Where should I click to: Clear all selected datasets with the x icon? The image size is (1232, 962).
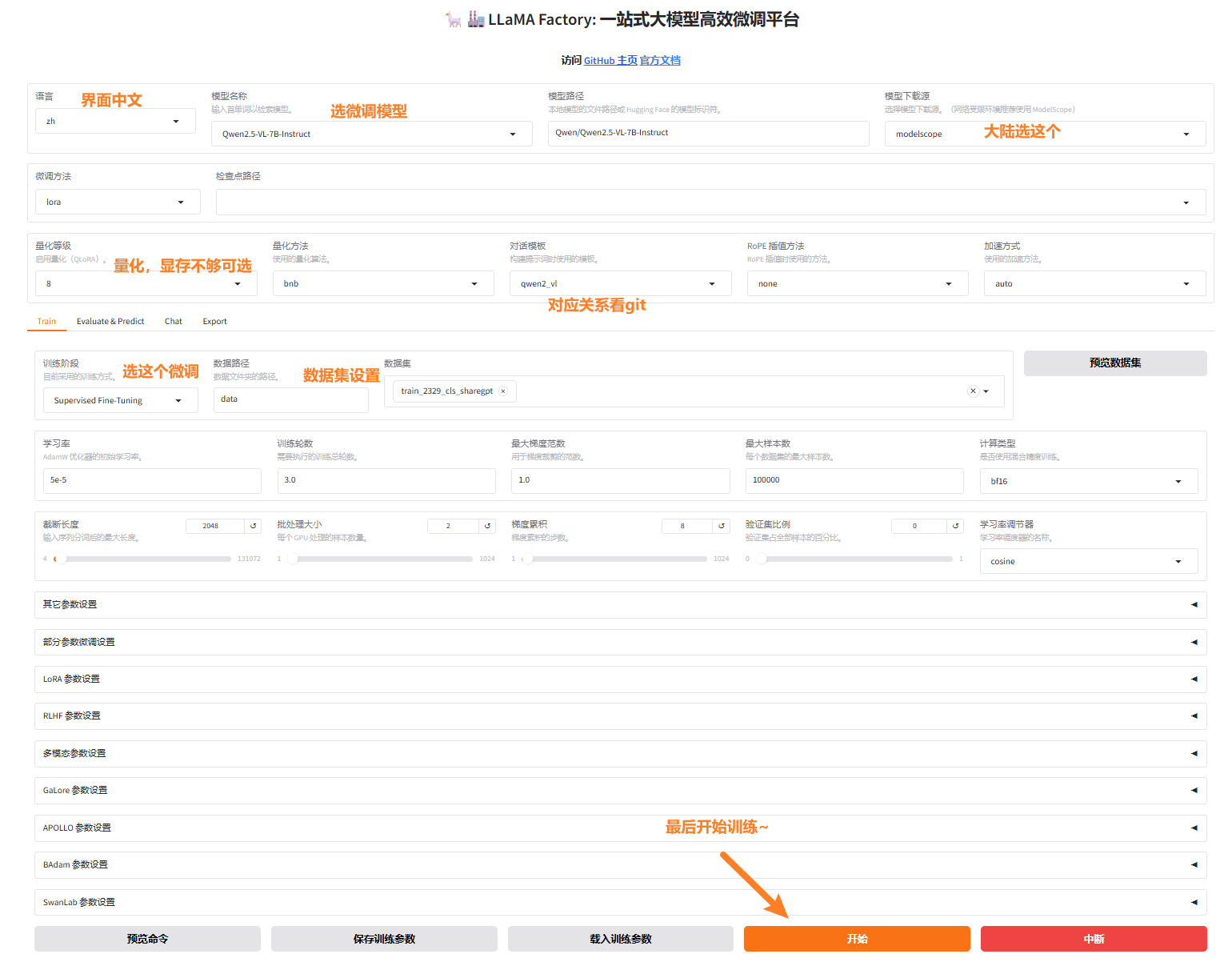click(x=973, y=391)
